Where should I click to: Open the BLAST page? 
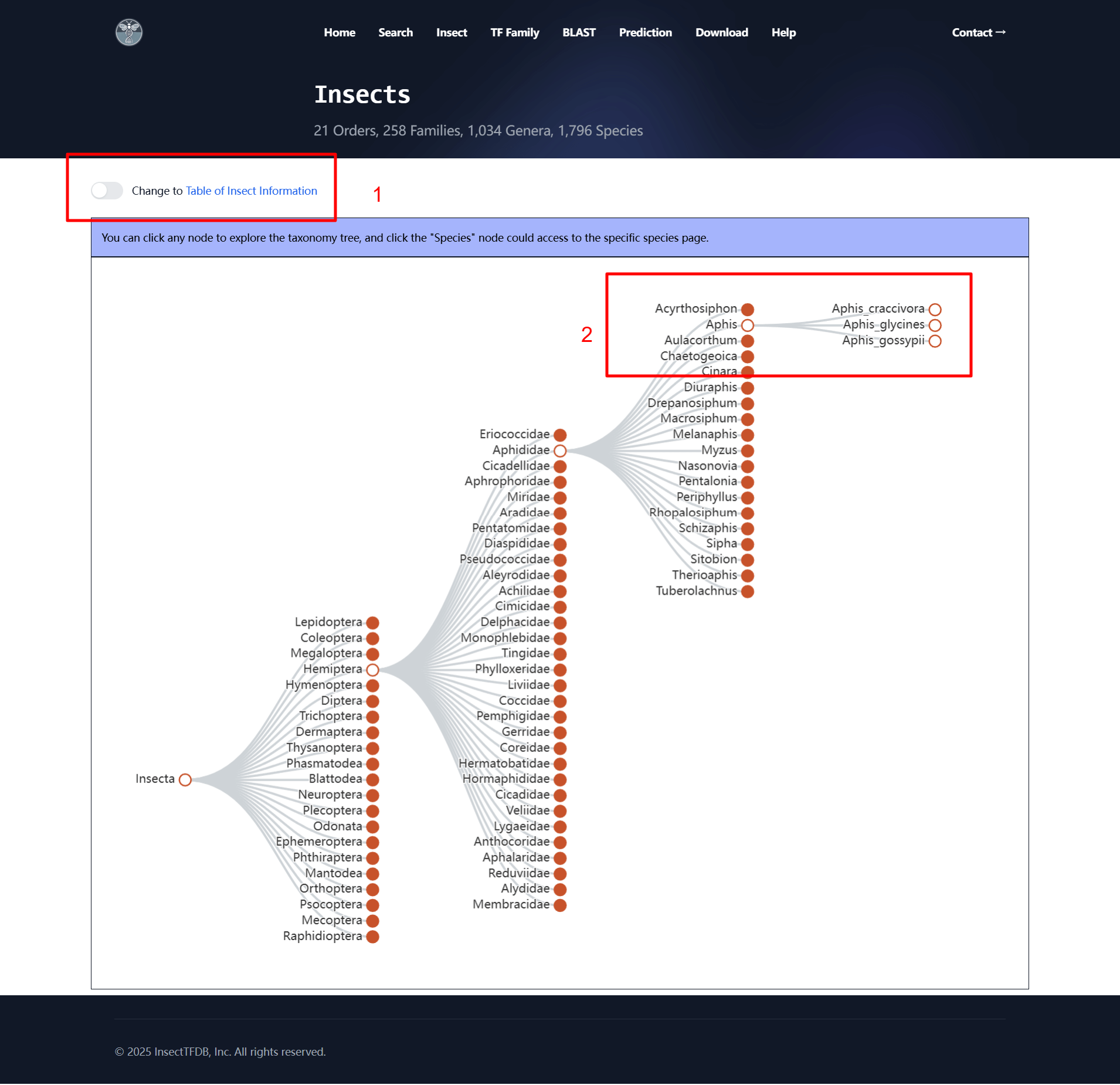578,32
